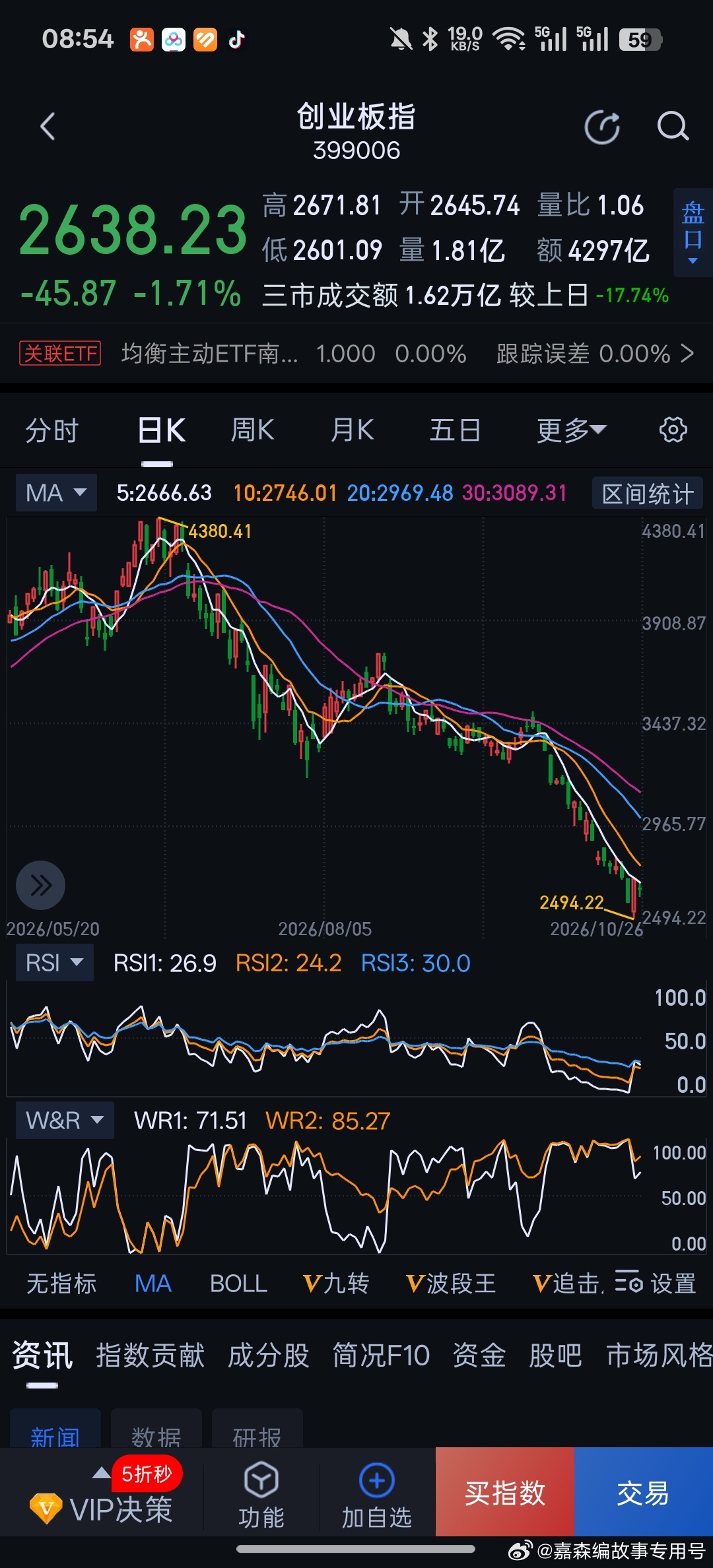Screen dimensions: 713x1568
Task: Tap the MA 20:2969.48 value
Action: coord(400,492)
